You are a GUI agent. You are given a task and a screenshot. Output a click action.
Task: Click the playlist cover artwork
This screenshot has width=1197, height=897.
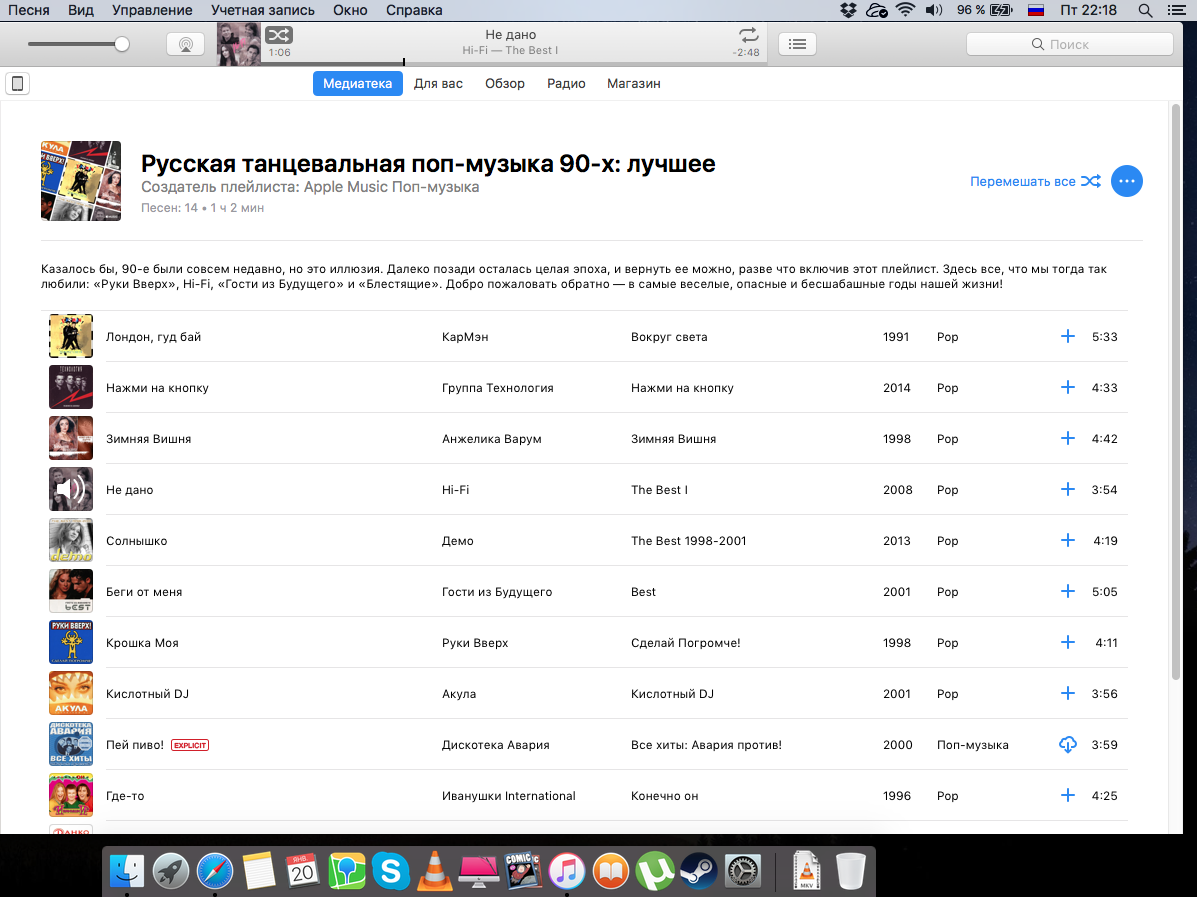click(81, 181)
